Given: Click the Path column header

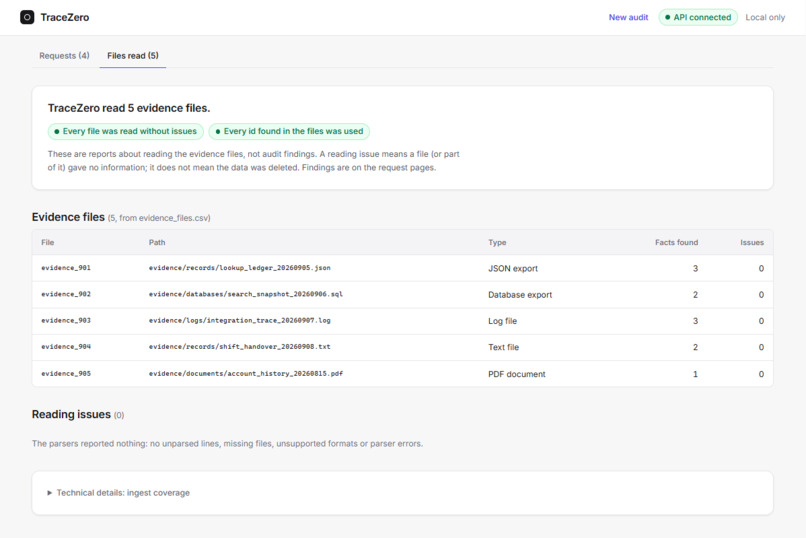Looking at the screenshot, I should pyautogui.click(x=157, y=242).
